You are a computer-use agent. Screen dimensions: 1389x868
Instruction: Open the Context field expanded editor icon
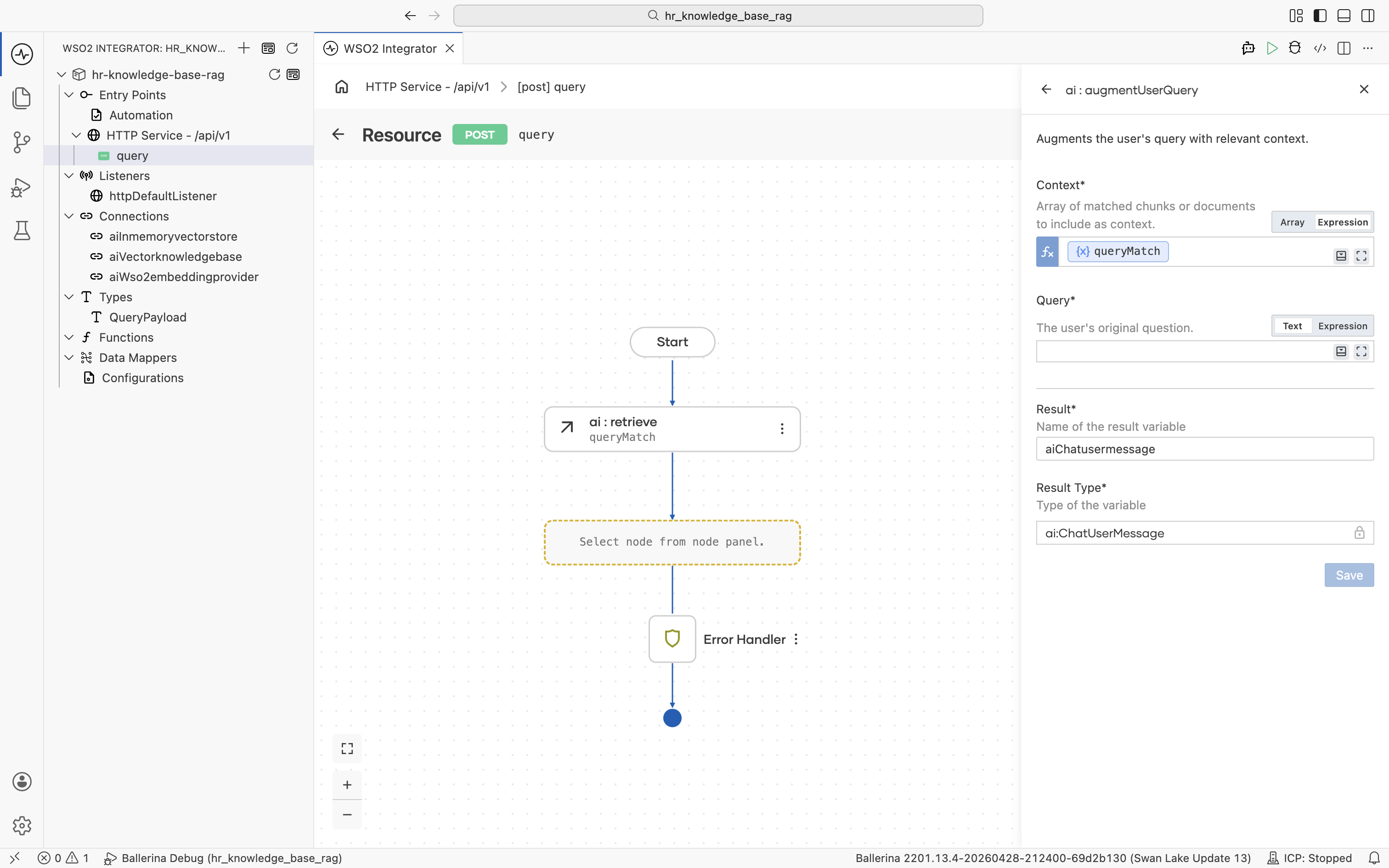(1361, 256)
